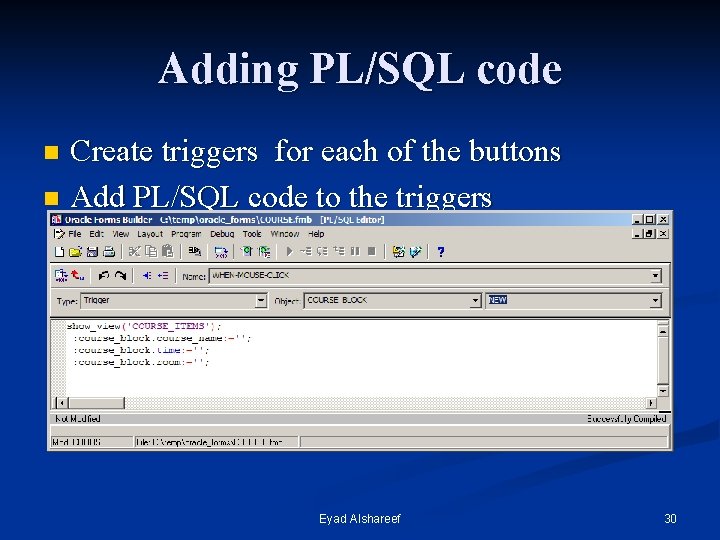Click the horizontal scrollbar right arrow
Viewport: 720px width, 540px height.
(651, 403)
